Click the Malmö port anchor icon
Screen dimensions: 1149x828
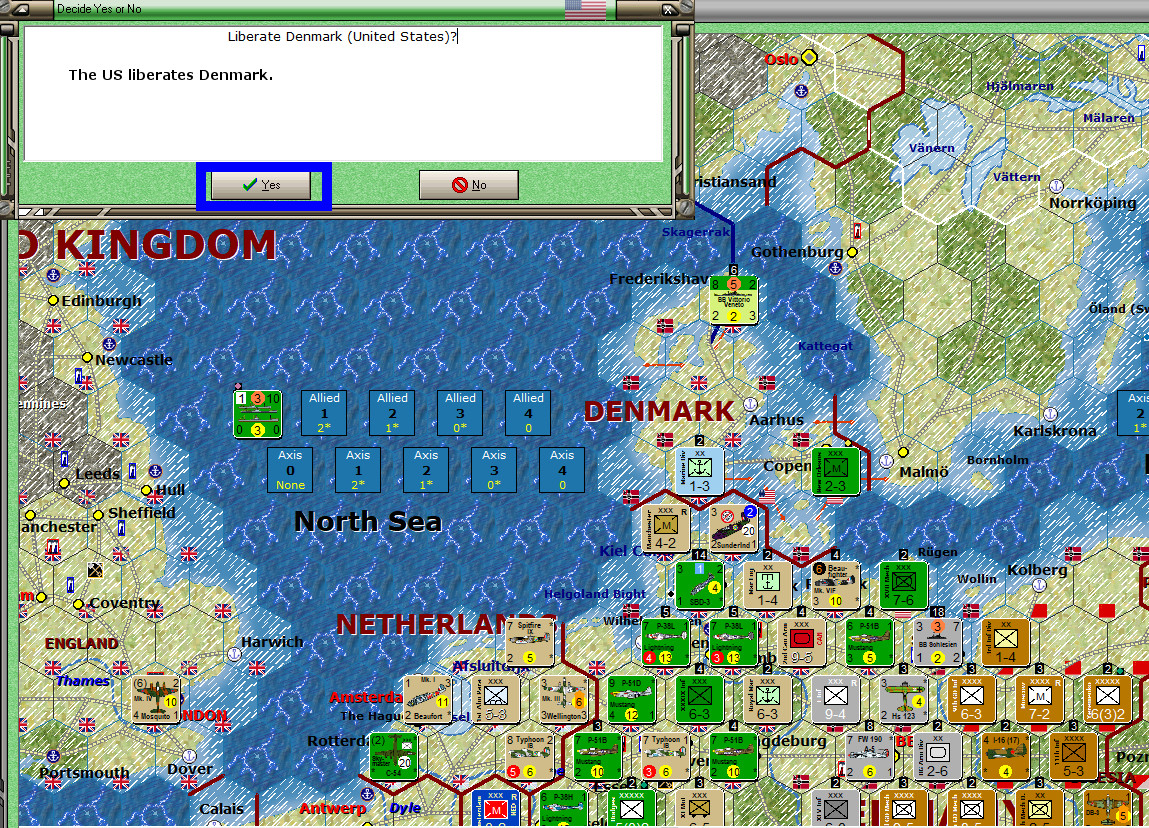[887, 461]
